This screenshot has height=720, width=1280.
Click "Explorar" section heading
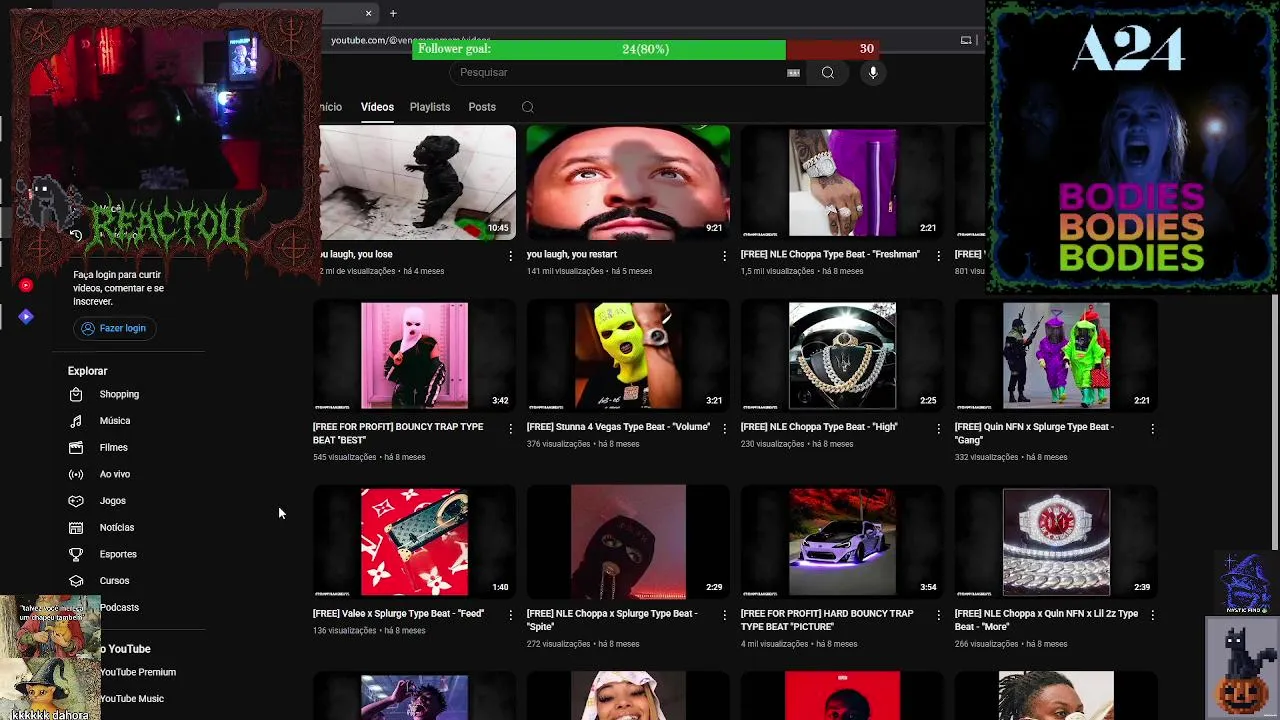pyautogui.click(x=87, y=371)
